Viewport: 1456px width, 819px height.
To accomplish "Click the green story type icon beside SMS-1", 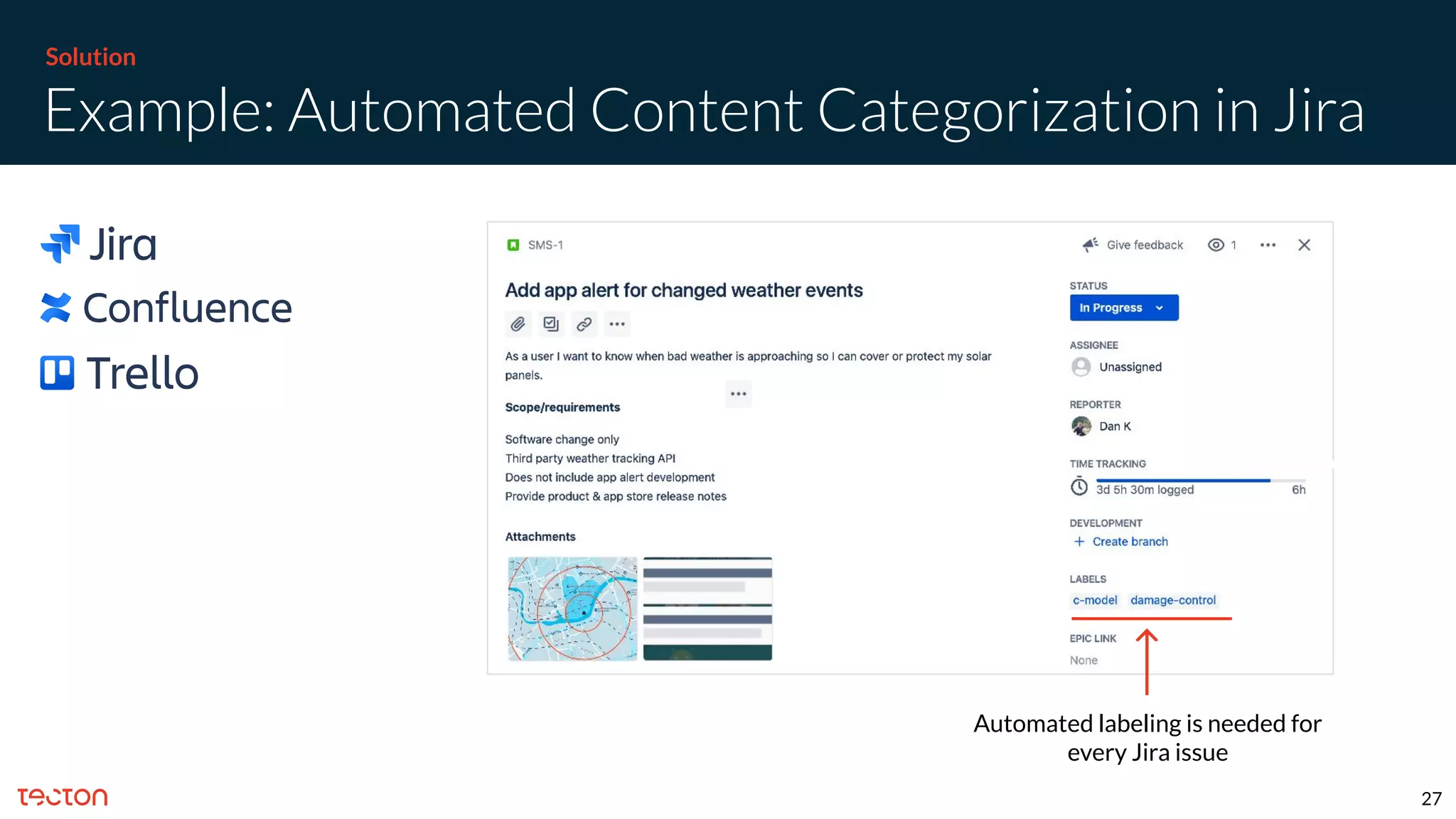I will click(x=513, y=245).
